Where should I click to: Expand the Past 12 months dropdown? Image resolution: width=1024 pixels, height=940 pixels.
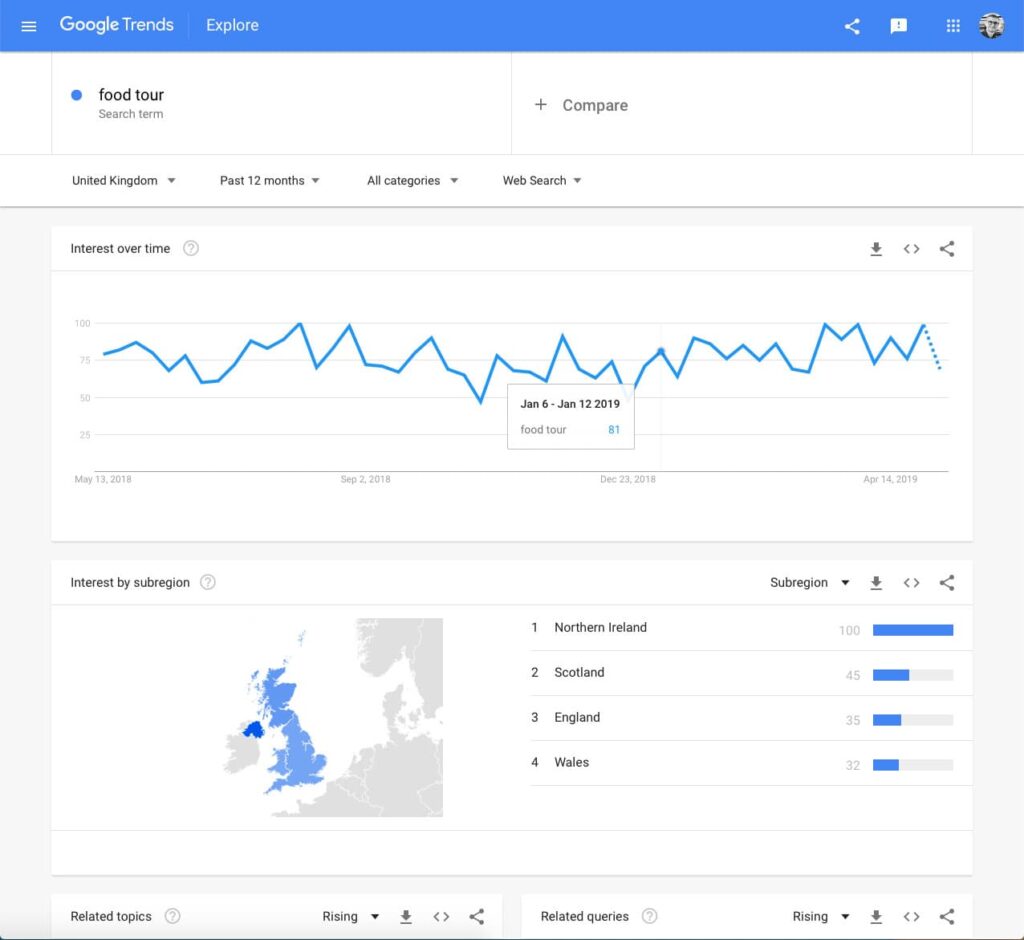(270, 181)
